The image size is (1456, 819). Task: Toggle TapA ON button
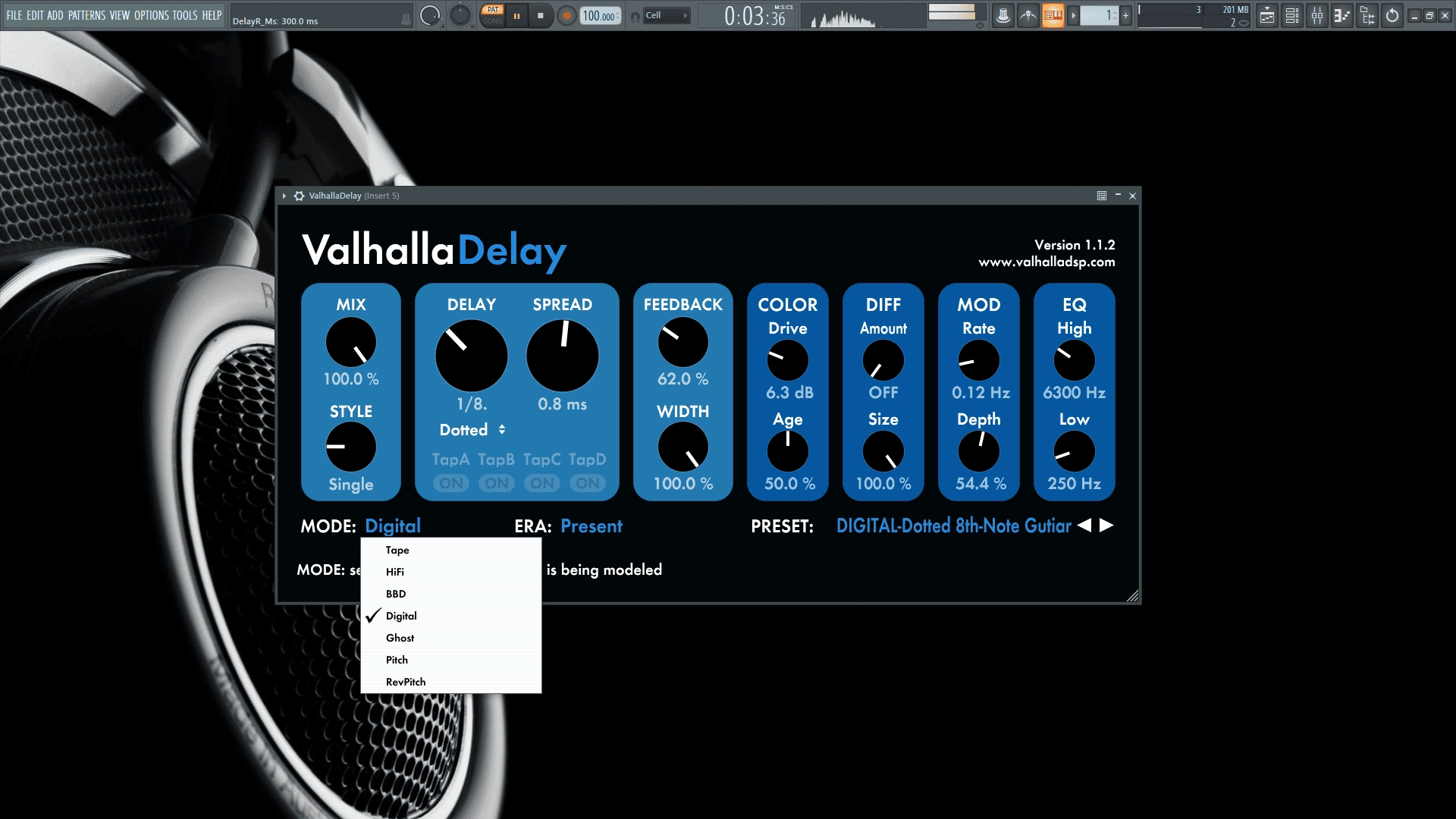click(451, 483)
